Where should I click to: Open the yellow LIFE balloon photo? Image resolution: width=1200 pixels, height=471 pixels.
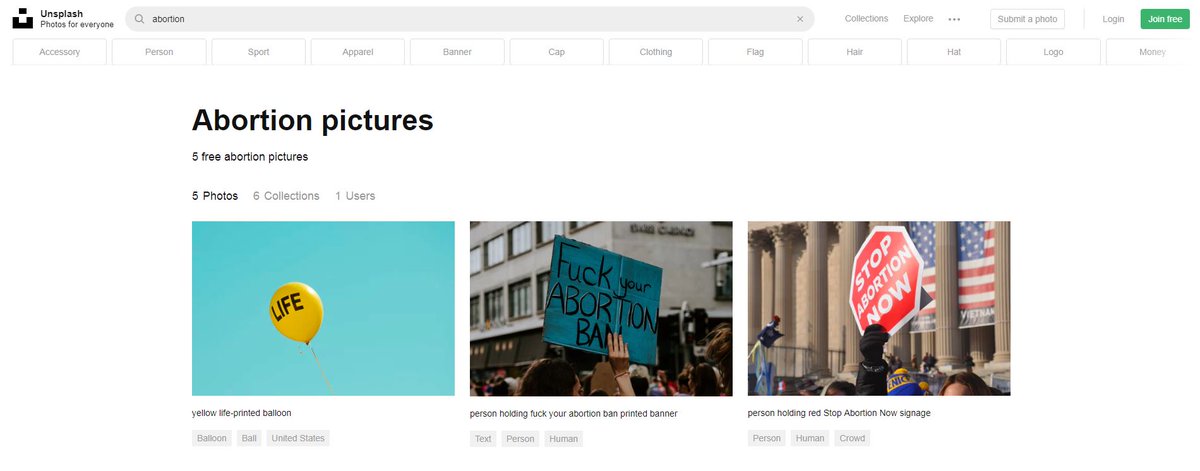tap(323, 309)
